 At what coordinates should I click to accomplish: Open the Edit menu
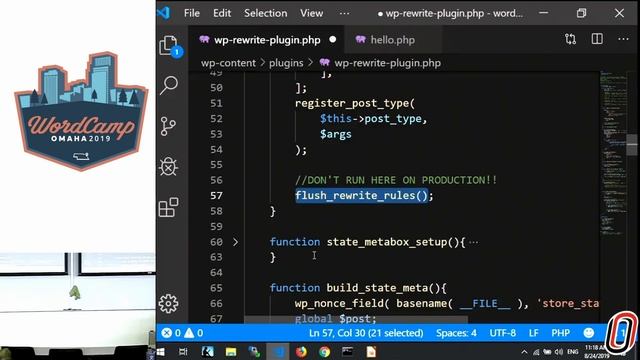coord(222,13)
